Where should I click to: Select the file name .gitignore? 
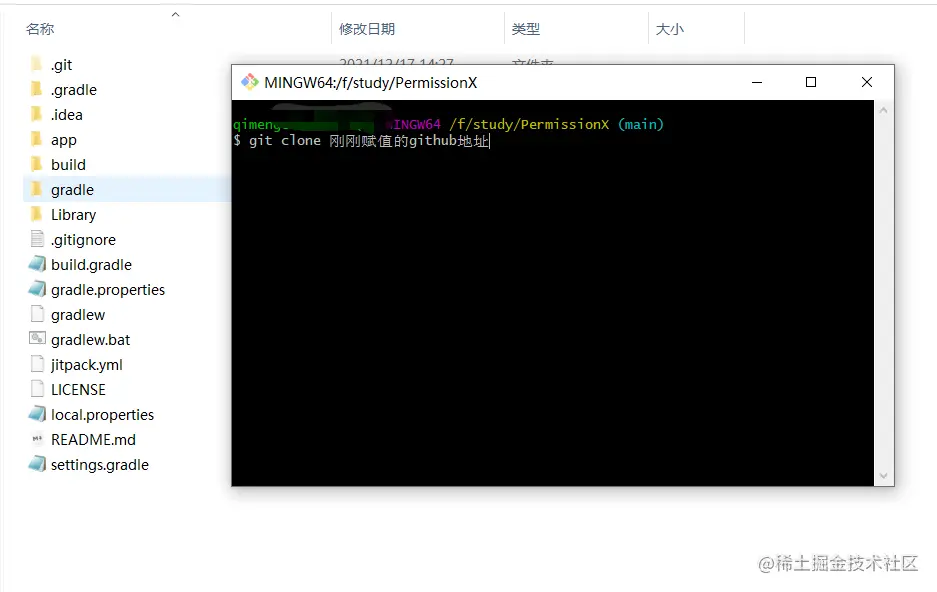click(x=83, y=240)
